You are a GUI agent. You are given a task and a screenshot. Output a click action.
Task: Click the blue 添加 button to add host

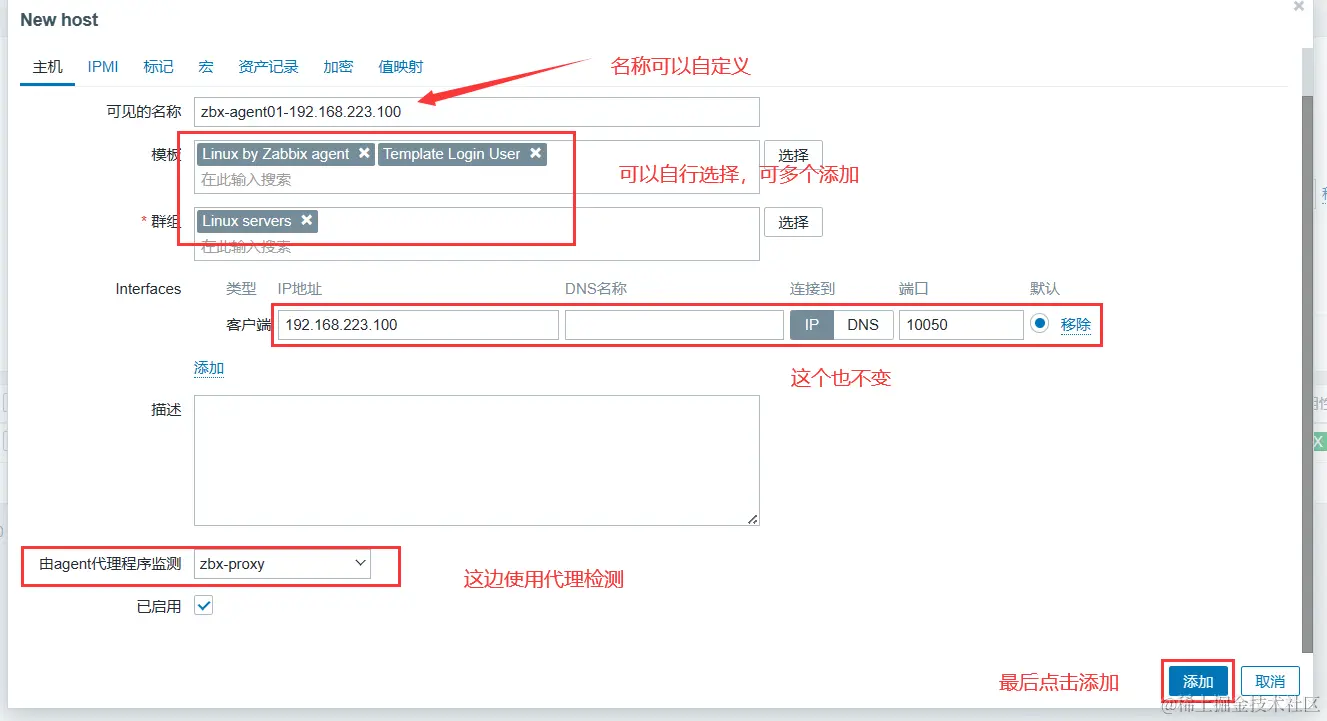pos(1198,681)
